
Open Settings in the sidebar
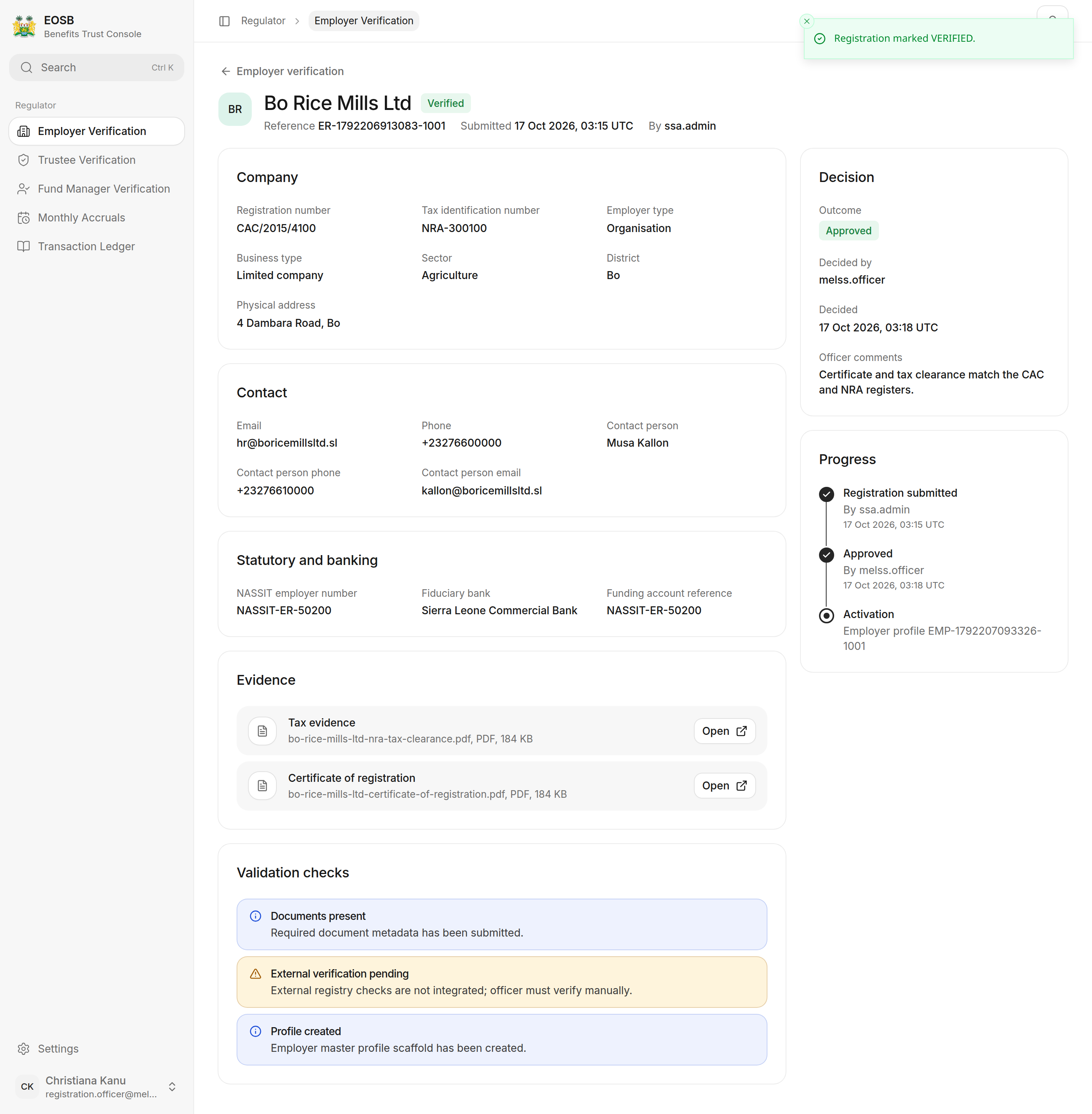point(96,1049)
